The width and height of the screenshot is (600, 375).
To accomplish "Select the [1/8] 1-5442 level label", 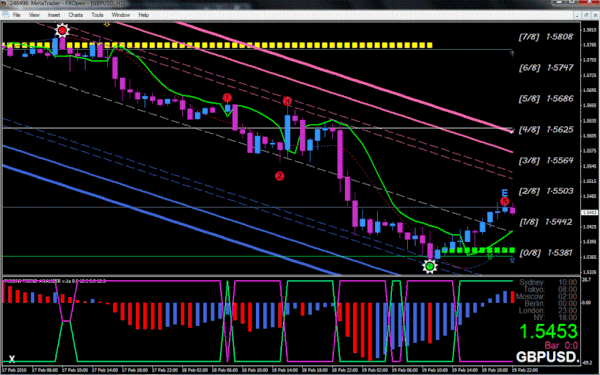I will pos(546,222).
